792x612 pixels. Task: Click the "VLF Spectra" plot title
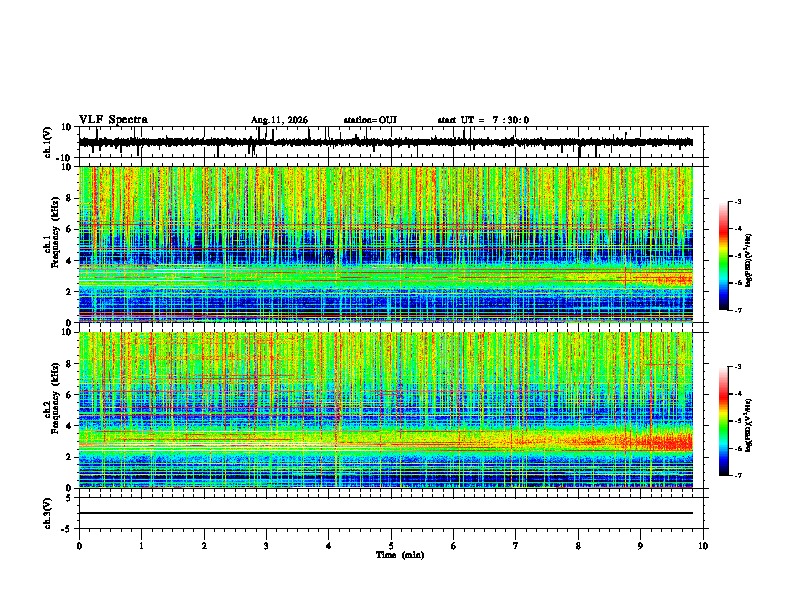click(113, 120)
